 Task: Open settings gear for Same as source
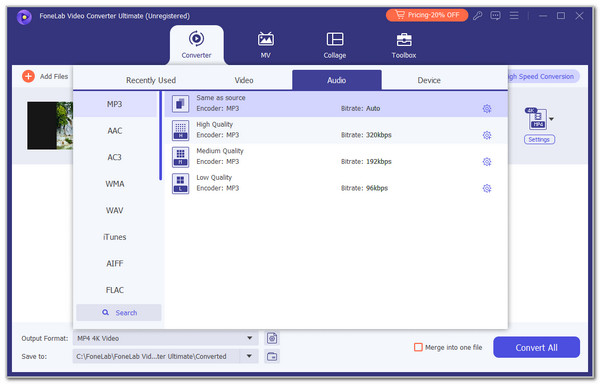pos(487,109)
